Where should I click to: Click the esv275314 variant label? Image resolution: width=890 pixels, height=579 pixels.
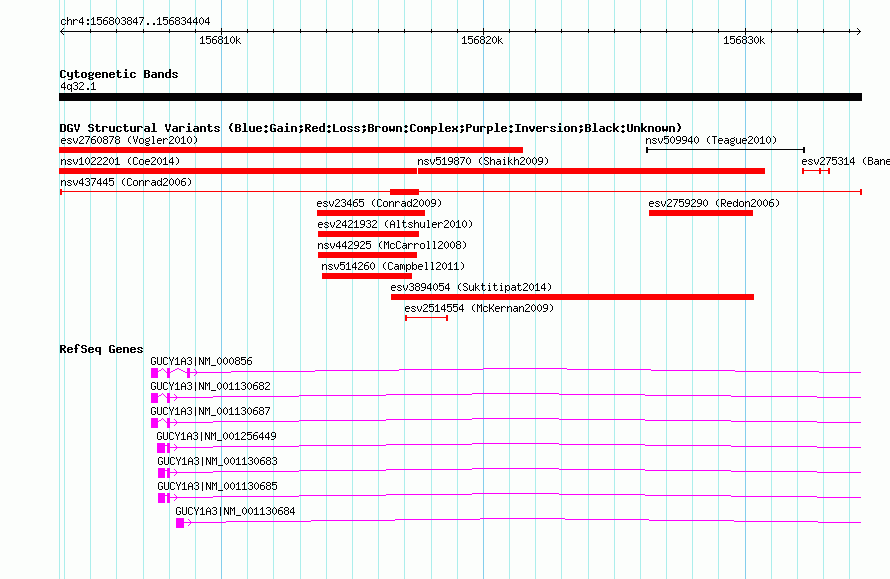tap(845, 161)
